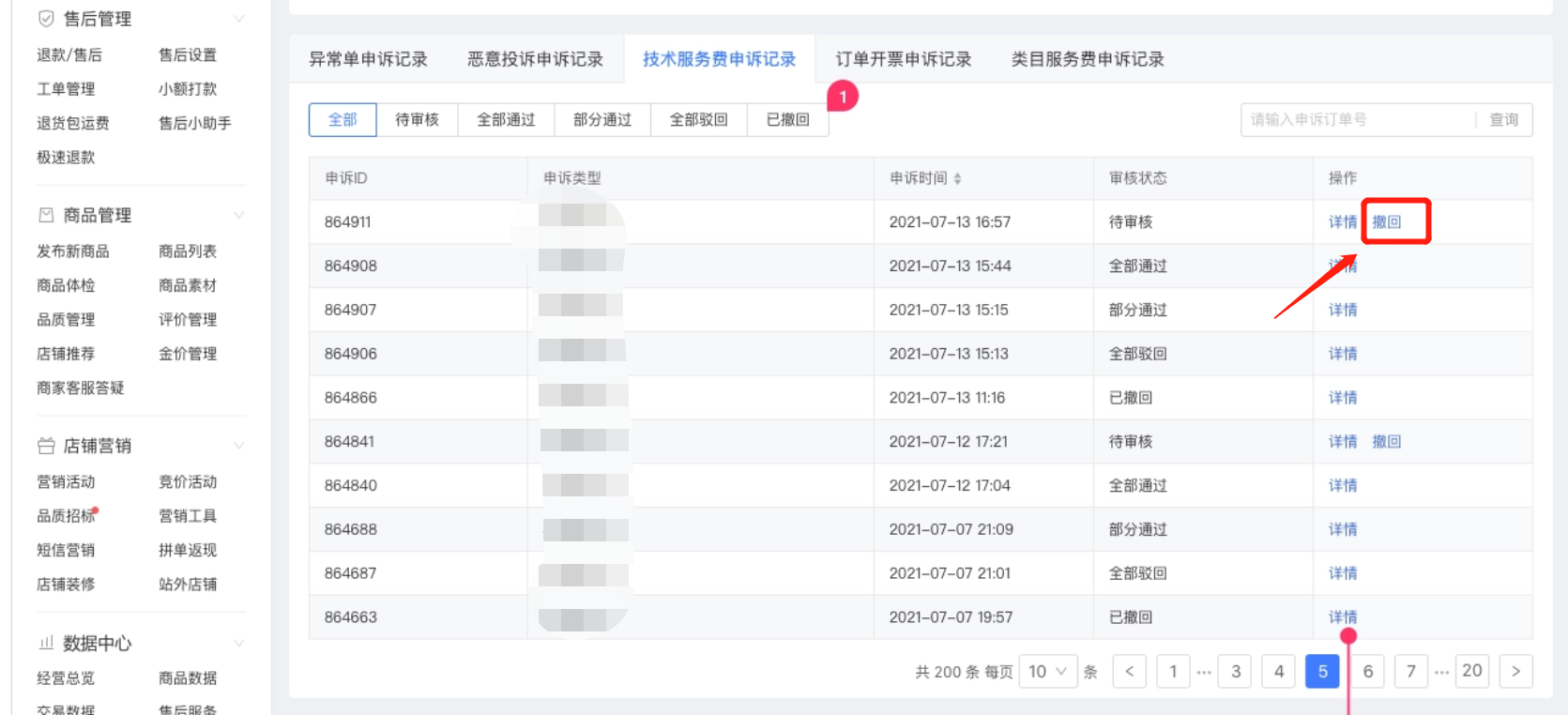
Task: Show only 部分通过 records
Action: [602, 120]
